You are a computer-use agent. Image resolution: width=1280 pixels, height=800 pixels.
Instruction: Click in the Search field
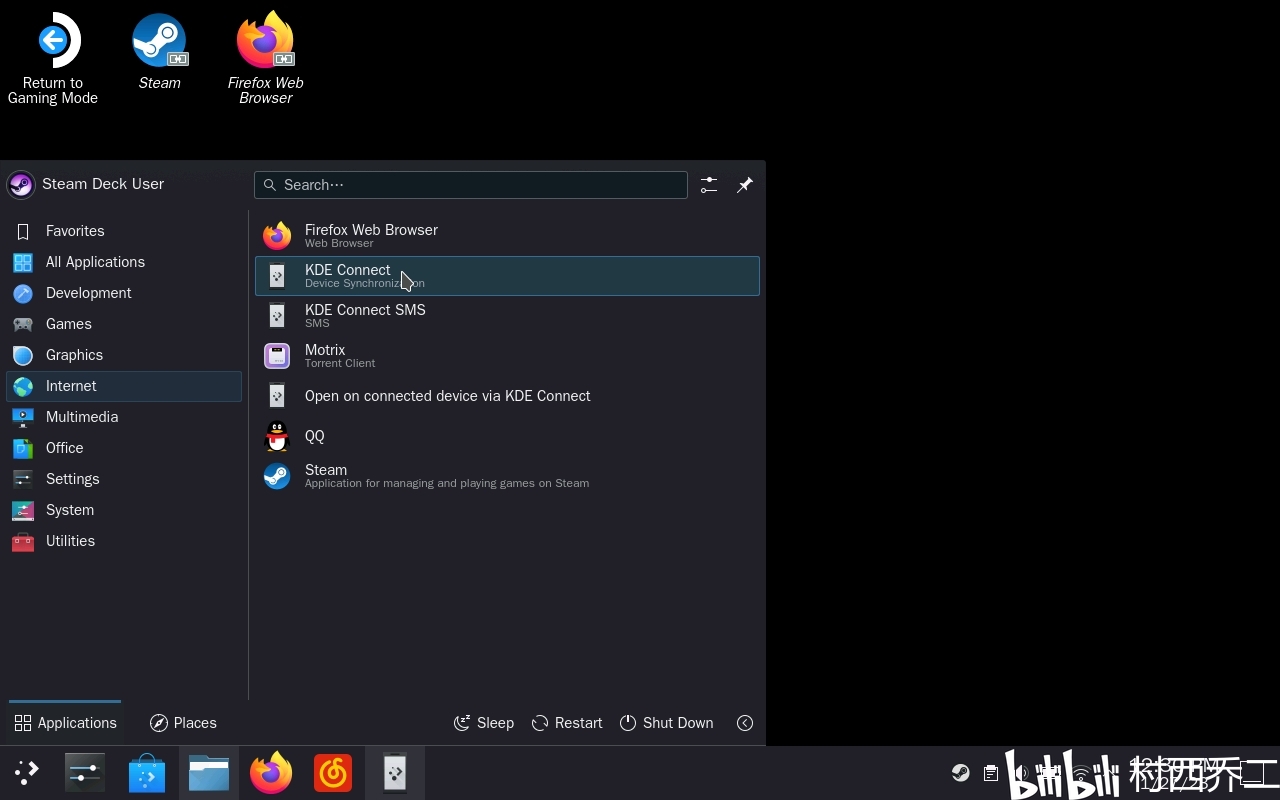(x=471, y=185)
